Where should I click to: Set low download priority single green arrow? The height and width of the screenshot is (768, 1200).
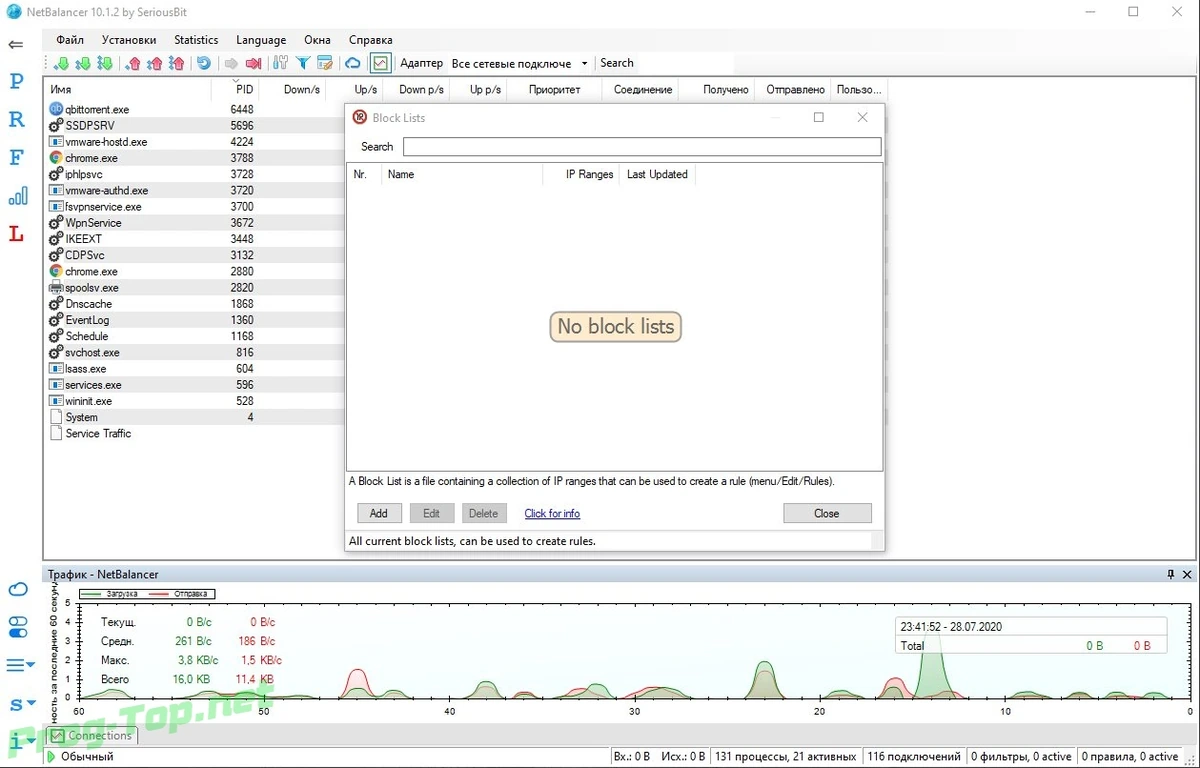(61, 64)
